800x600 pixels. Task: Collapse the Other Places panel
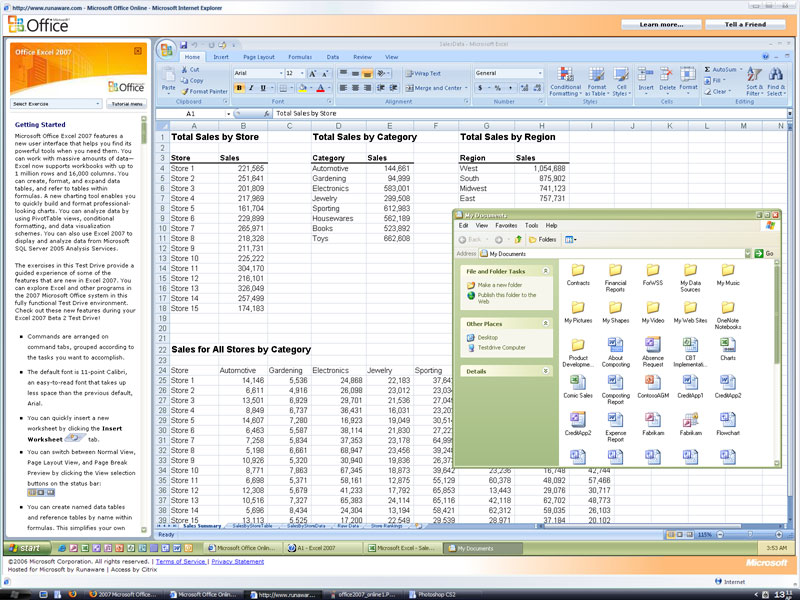point(545,323)
